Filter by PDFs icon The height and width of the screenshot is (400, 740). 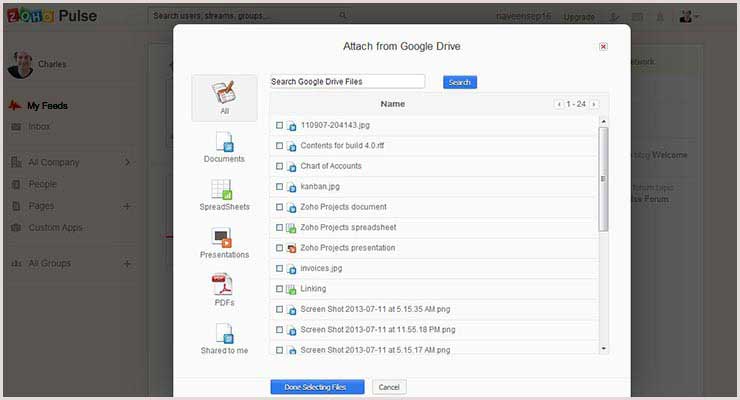[x=223, y=285]
